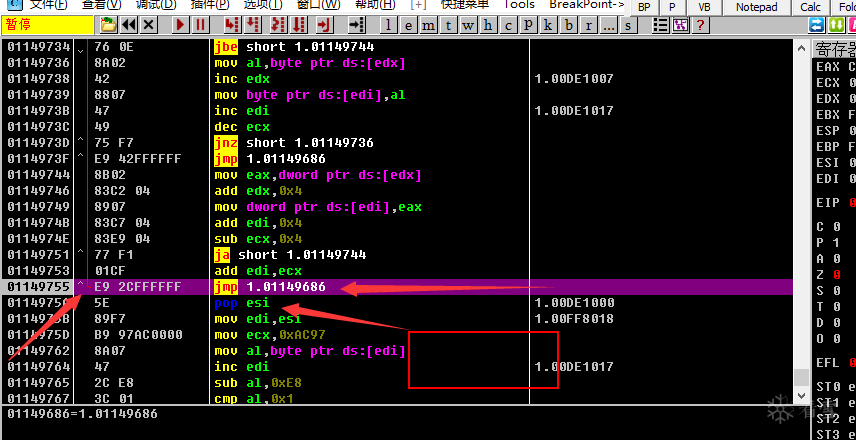The image size is (856, 440).
Task: Show CPU window (c button)
Action: (508, 25)
